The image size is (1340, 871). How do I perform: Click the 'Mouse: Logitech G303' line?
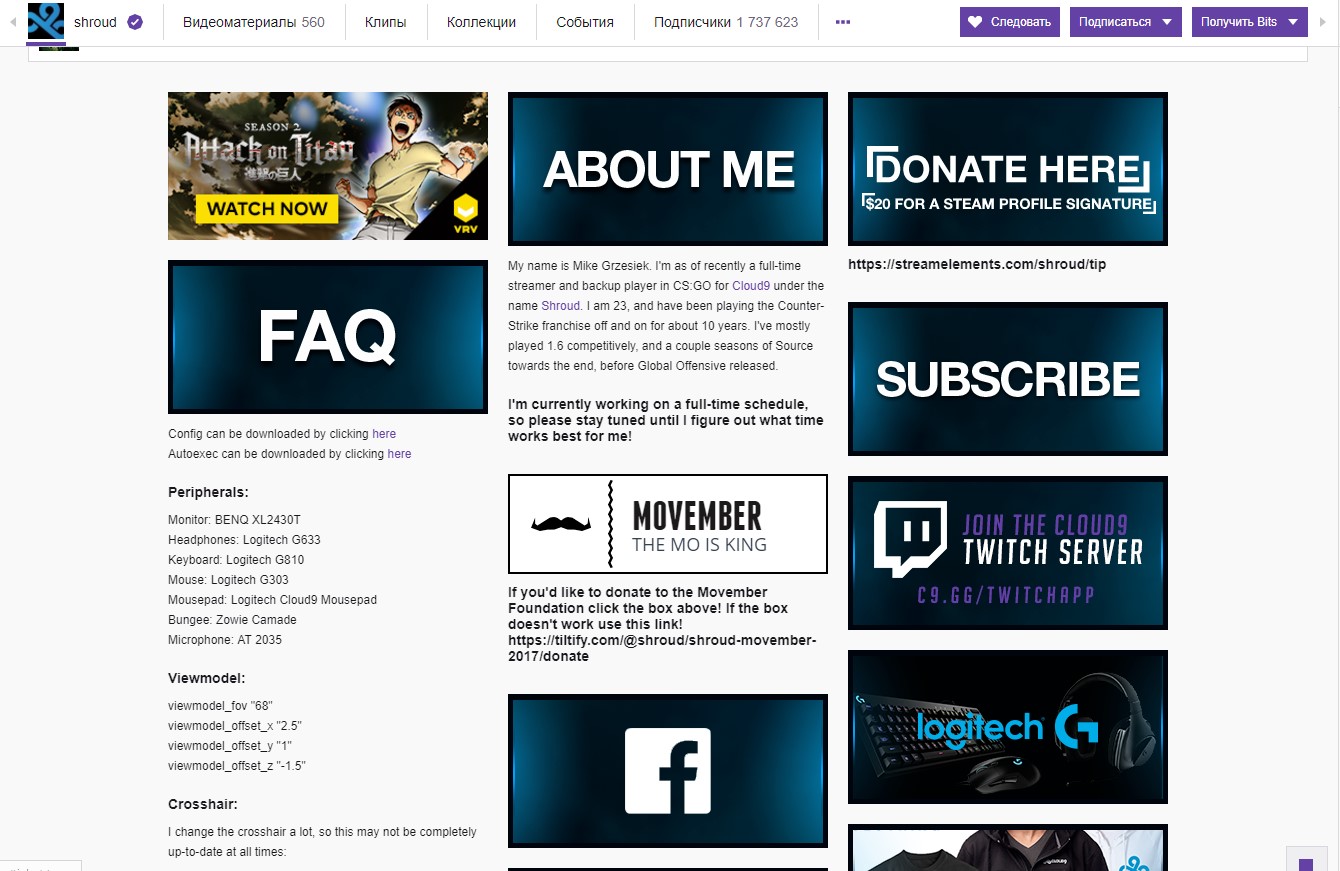[x=230, y=580]
